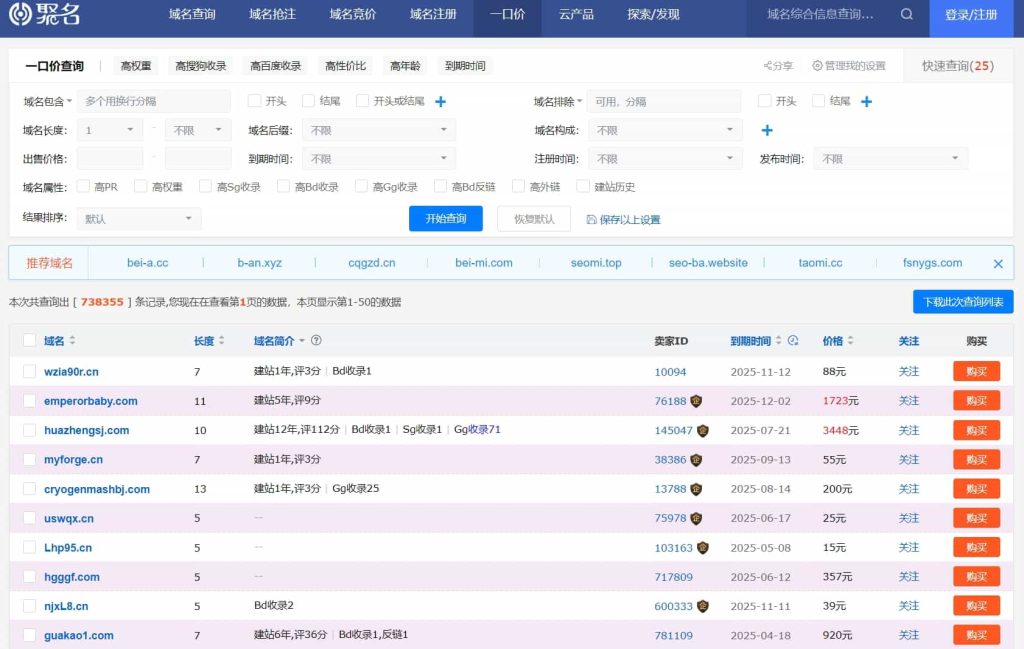This screenshot has height=649, width=1024.
Task: Click the 开始查询 button
Action: [x=445, y=218]
